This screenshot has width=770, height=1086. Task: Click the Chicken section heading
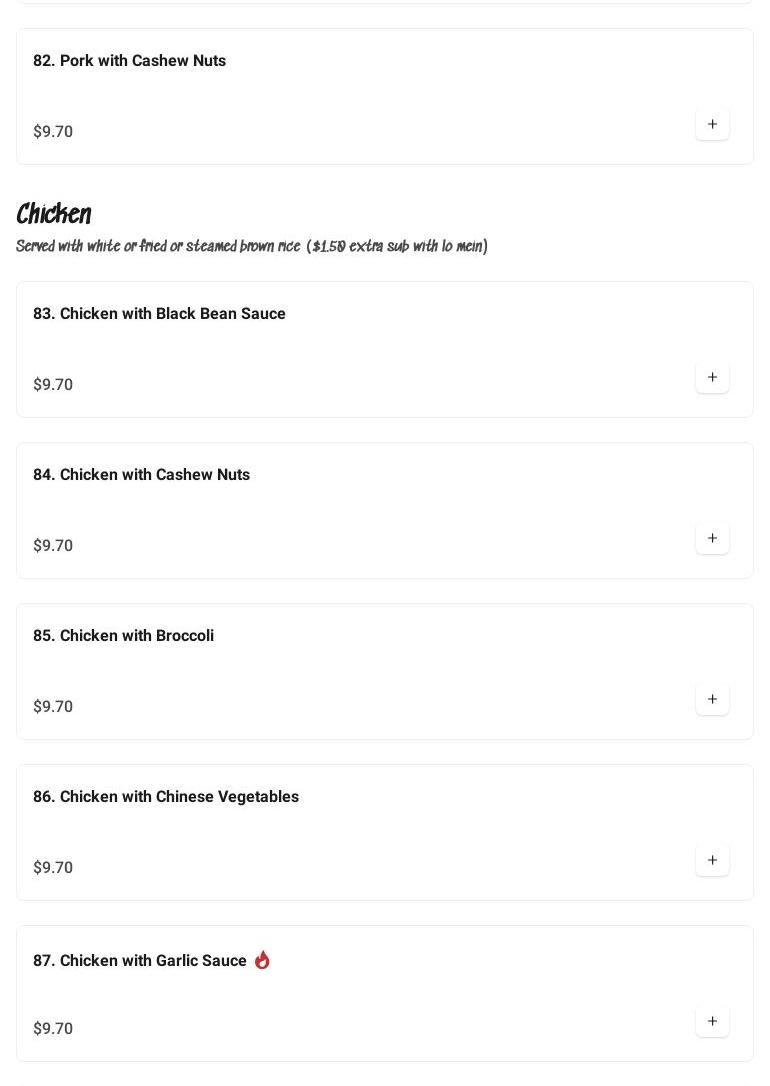pos(54,214)
